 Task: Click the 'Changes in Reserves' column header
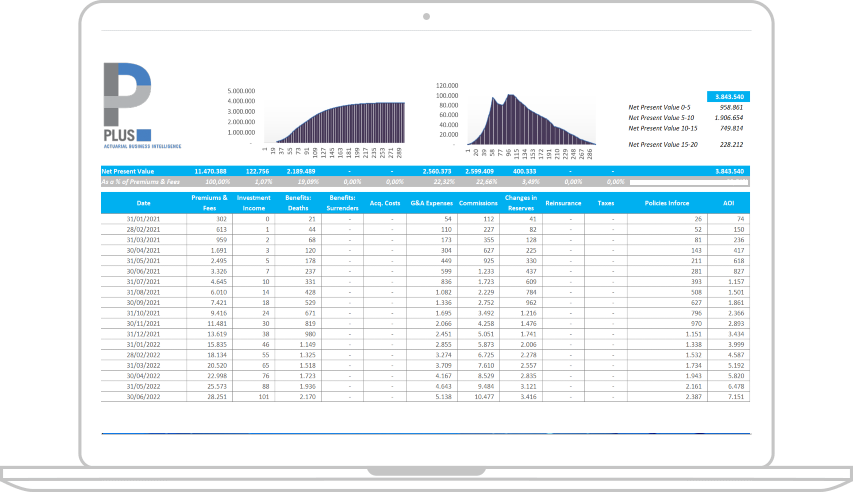(x=521, y=203)
